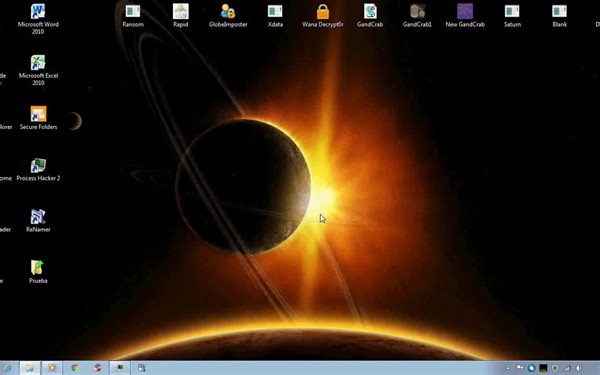
Task: Select the Rapid file icon
Action: (181, 16)
